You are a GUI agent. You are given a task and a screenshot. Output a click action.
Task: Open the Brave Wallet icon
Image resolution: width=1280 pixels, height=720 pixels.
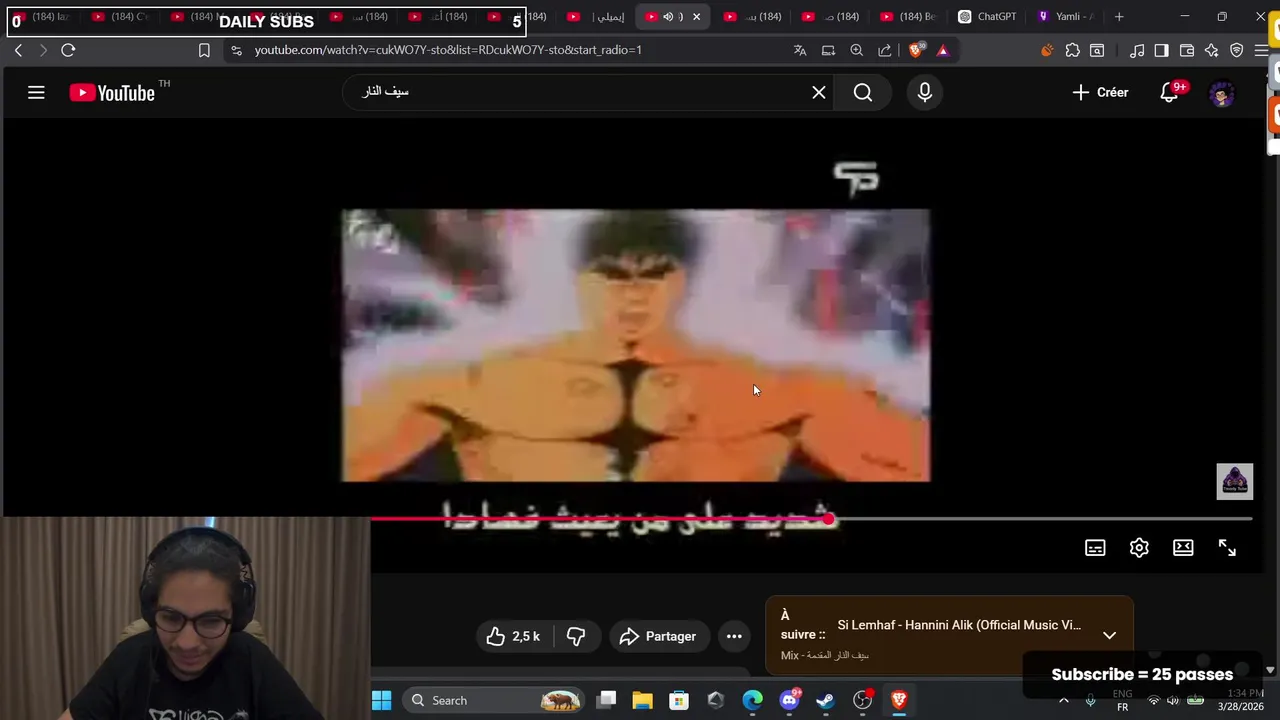(1187, 50)
